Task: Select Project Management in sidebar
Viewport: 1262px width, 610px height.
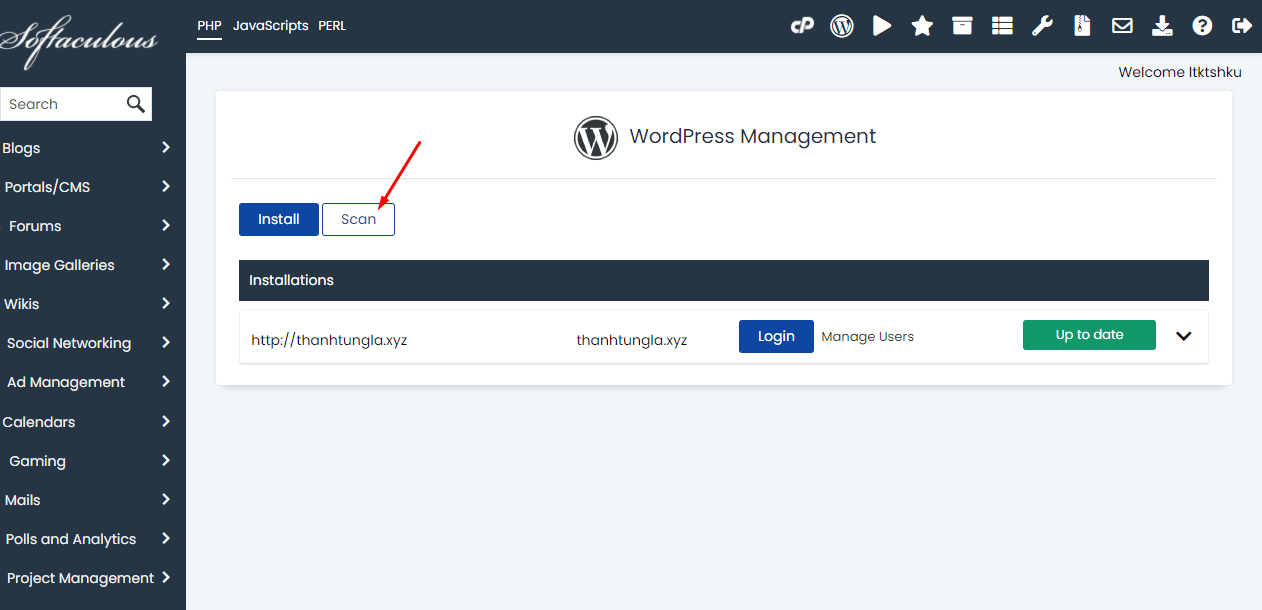Action: click(81, 578)
